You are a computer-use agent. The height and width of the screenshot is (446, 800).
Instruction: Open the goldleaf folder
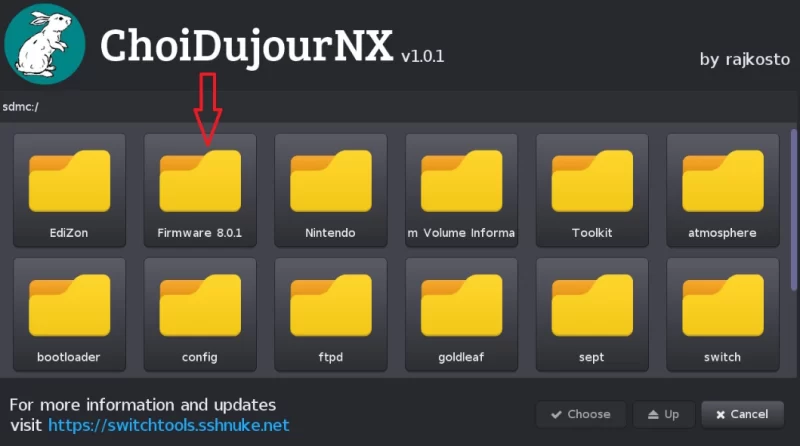pos(461,314)
